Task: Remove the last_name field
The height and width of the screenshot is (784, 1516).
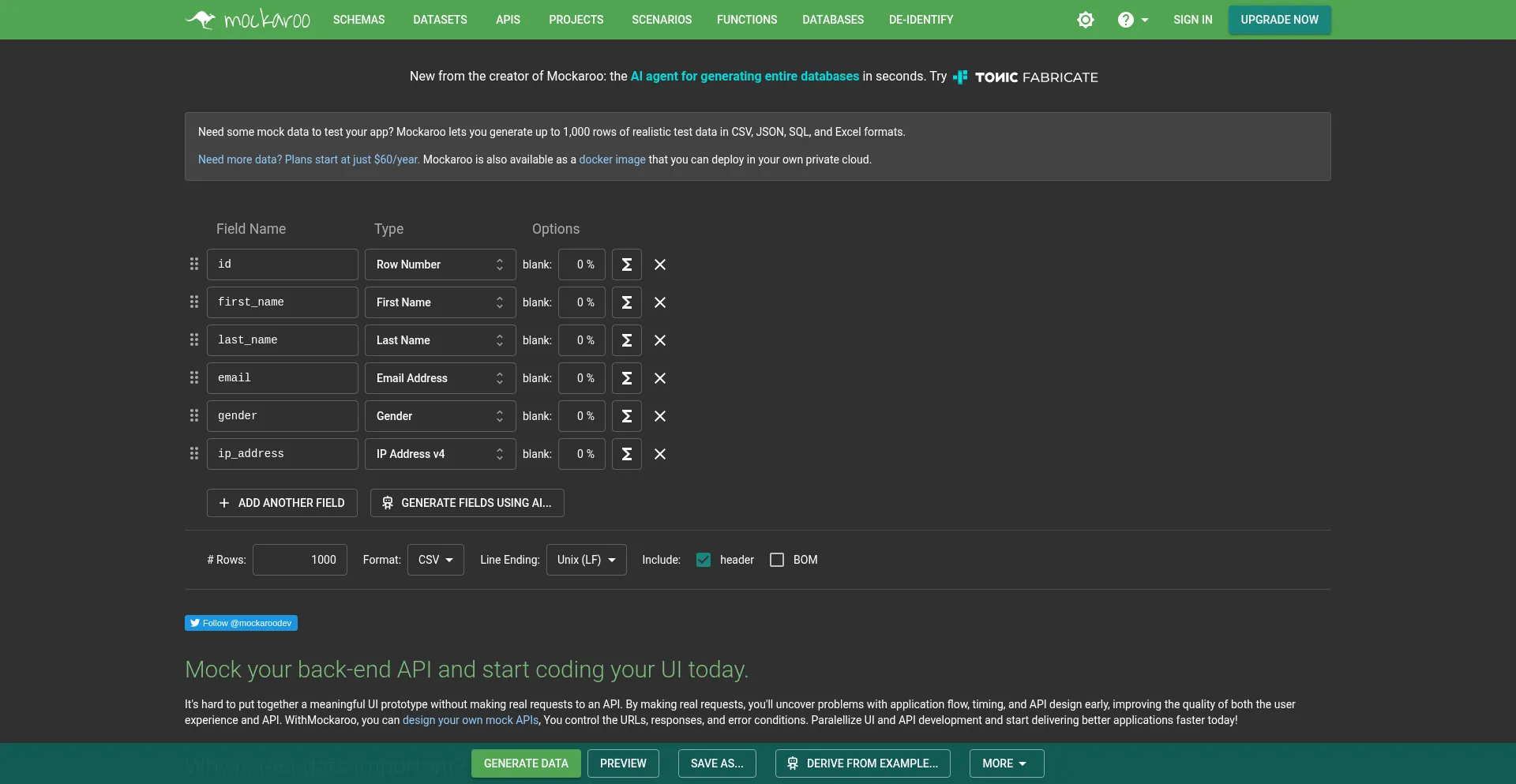Action: click(x=660, y=340)
